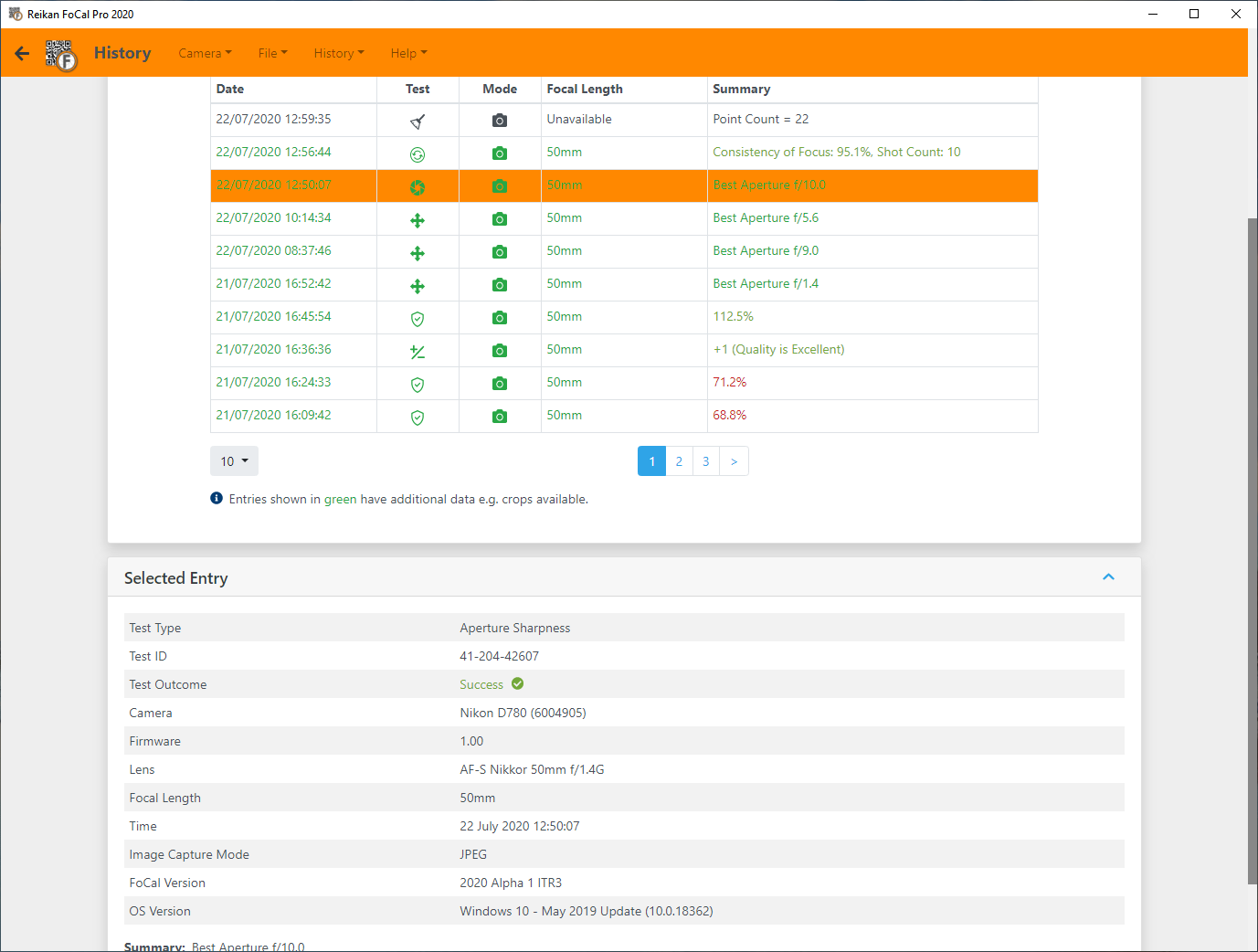Click the 112.5% summary result
Viewport: 1258px width, 952px height.
pyautogui.click(x=733, y=316)
